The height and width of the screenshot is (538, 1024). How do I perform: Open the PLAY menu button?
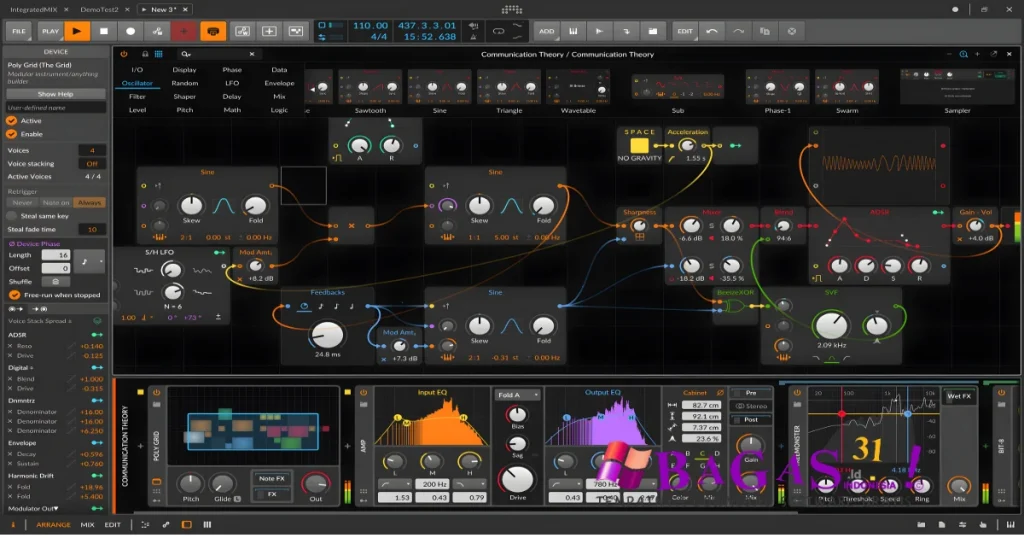point(50,31)
